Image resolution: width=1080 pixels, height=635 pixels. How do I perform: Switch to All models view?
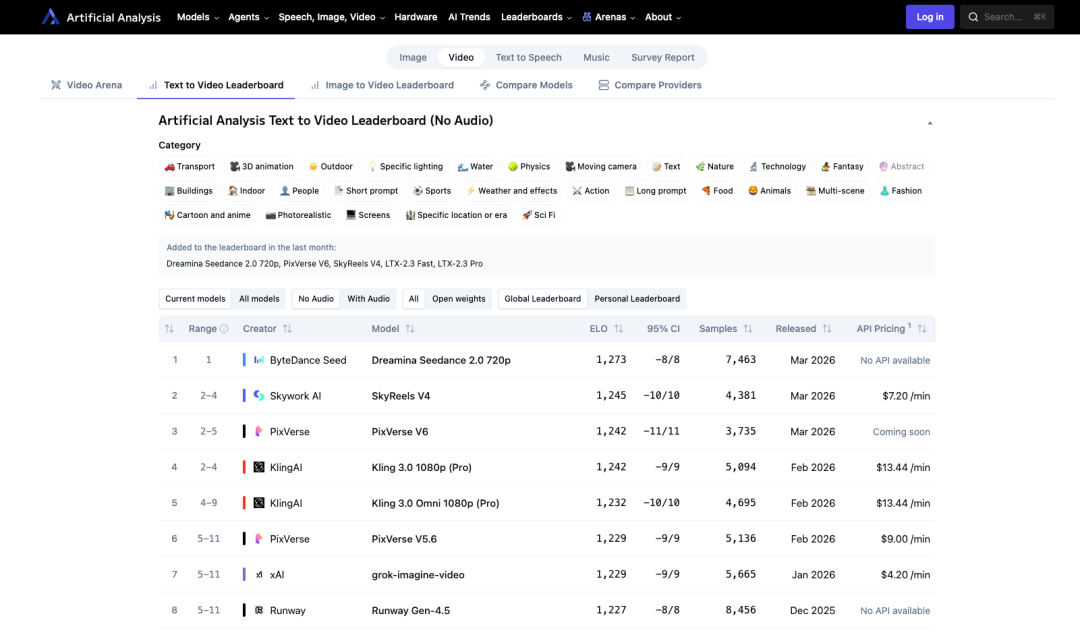pyautogui.click(x=259, y=299)
